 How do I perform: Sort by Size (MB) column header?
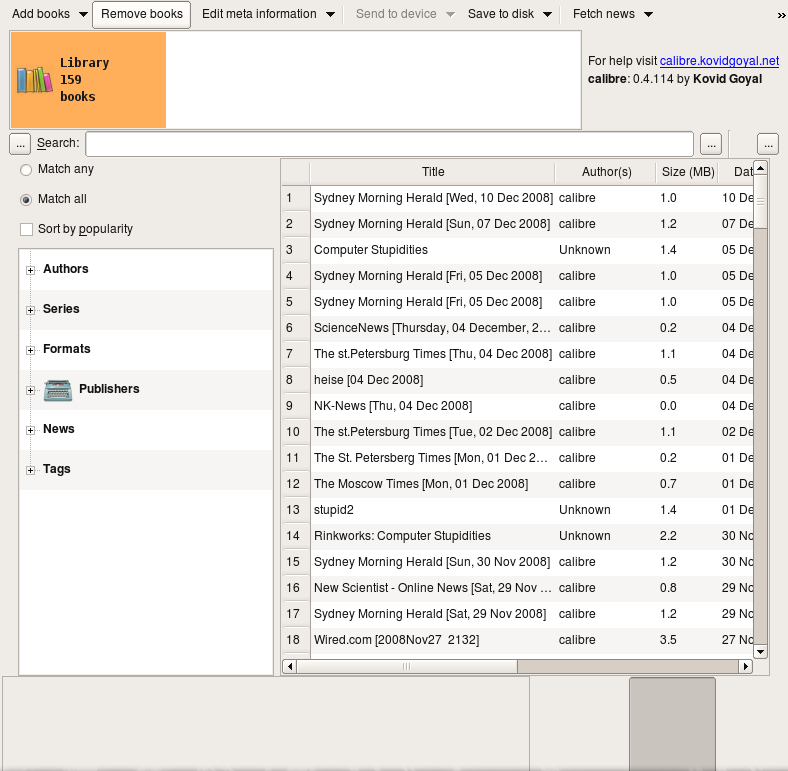687,172
